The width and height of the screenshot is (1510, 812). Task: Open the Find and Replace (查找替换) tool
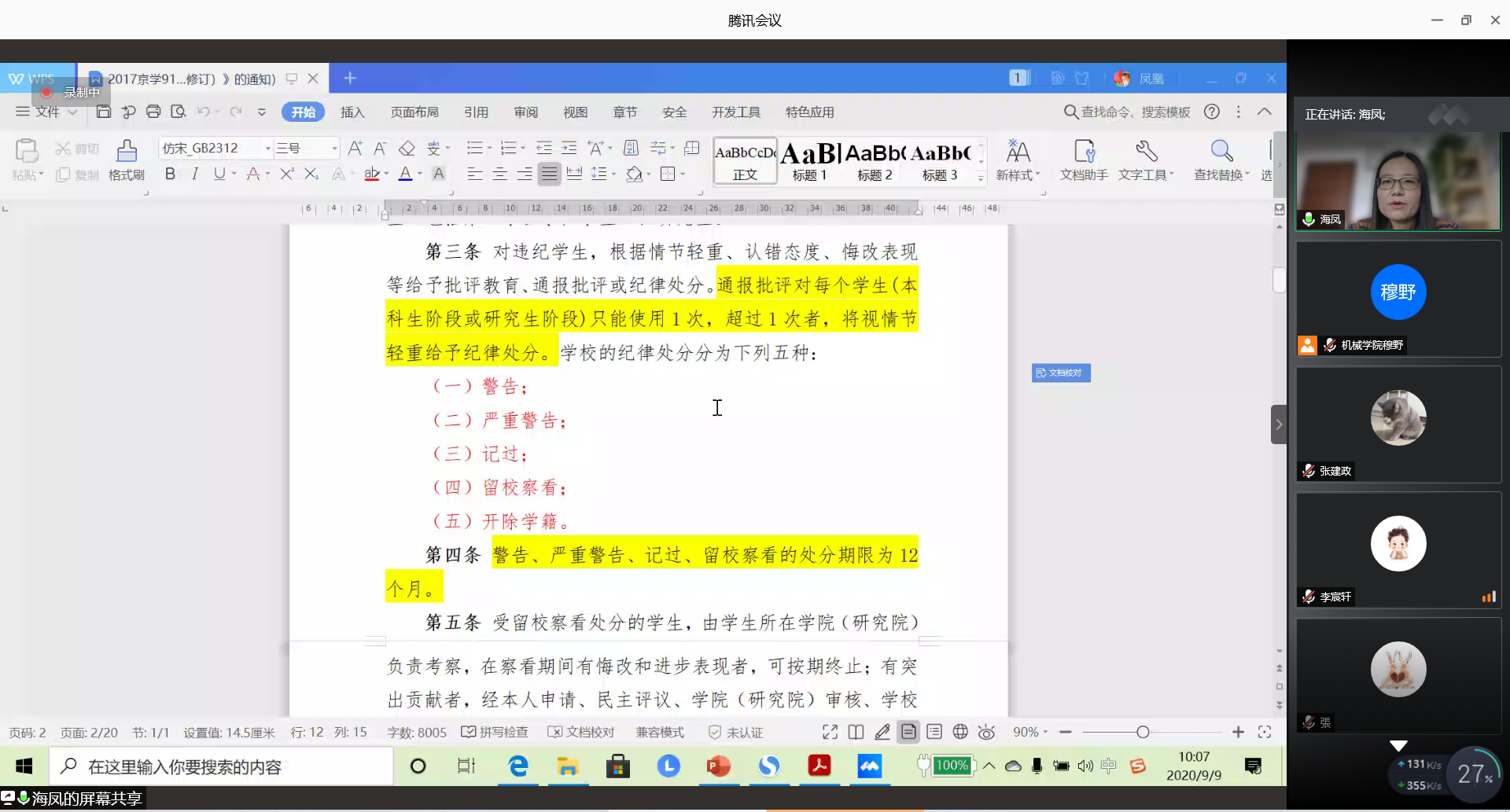tap(1221, 160)
